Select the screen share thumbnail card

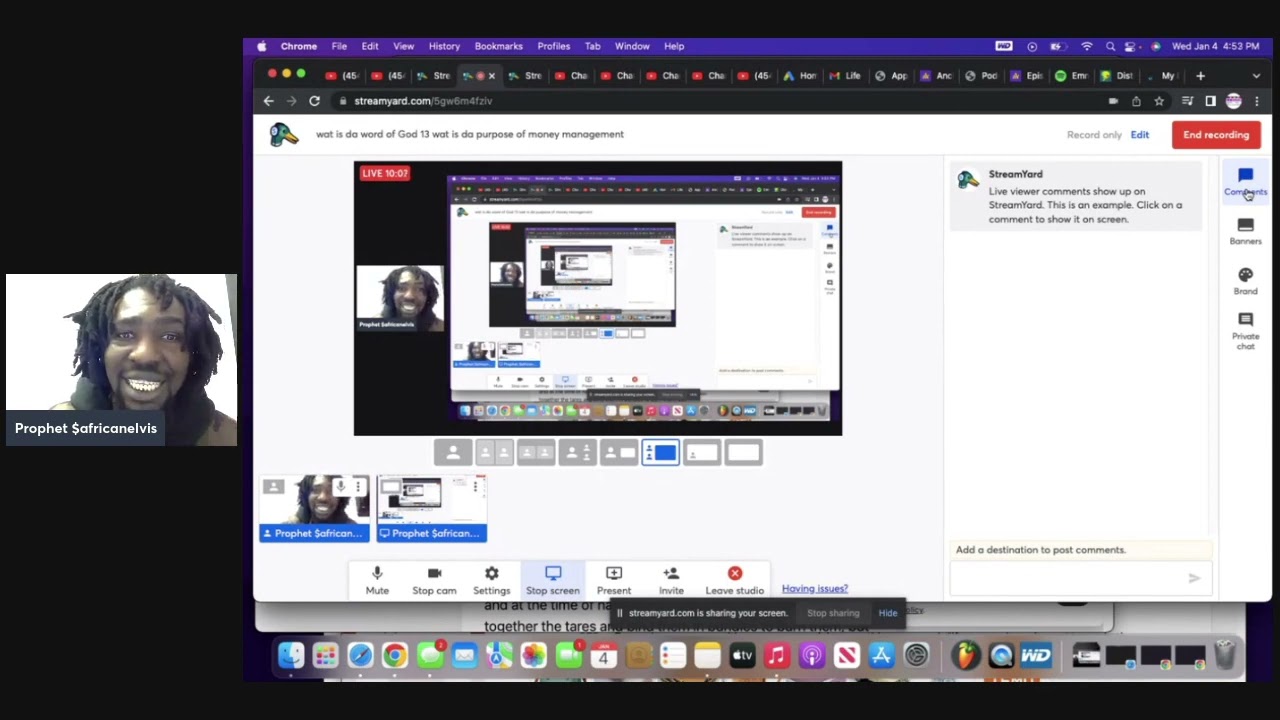click(x=432, y=508)
